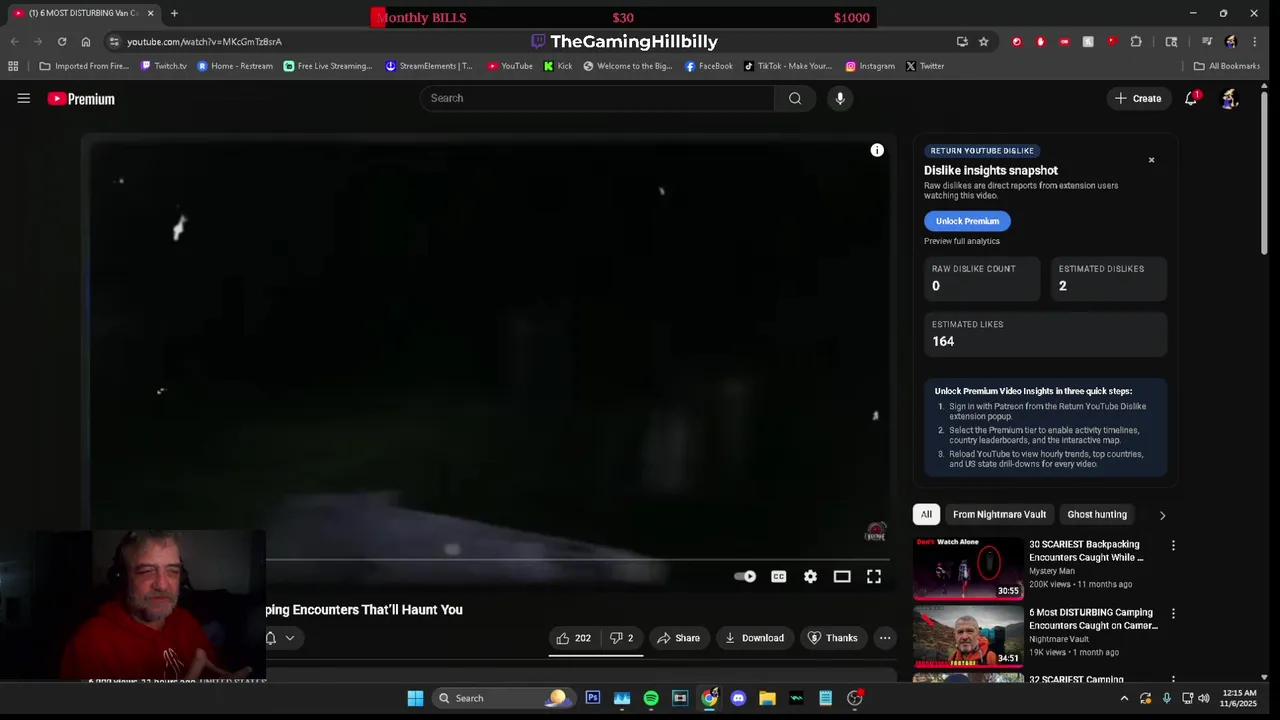Open Windows Start menu
Image resolution: width=1280 pixels, height=720 pixels.
pos(415,698)
